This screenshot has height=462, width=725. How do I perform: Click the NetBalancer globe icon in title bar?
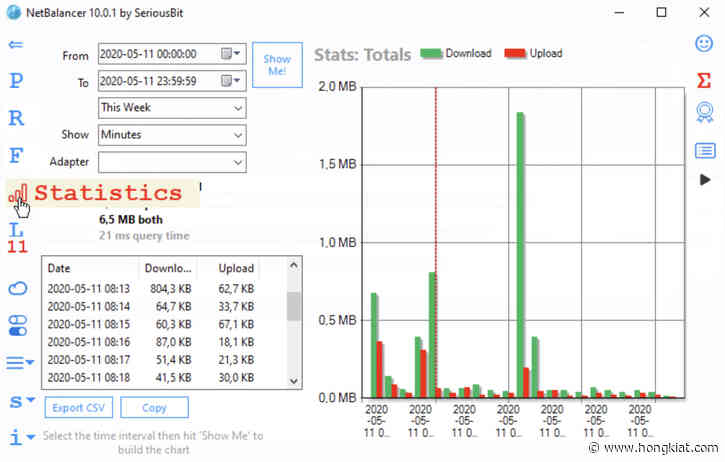pyautogui.click(x=14, y=12)
